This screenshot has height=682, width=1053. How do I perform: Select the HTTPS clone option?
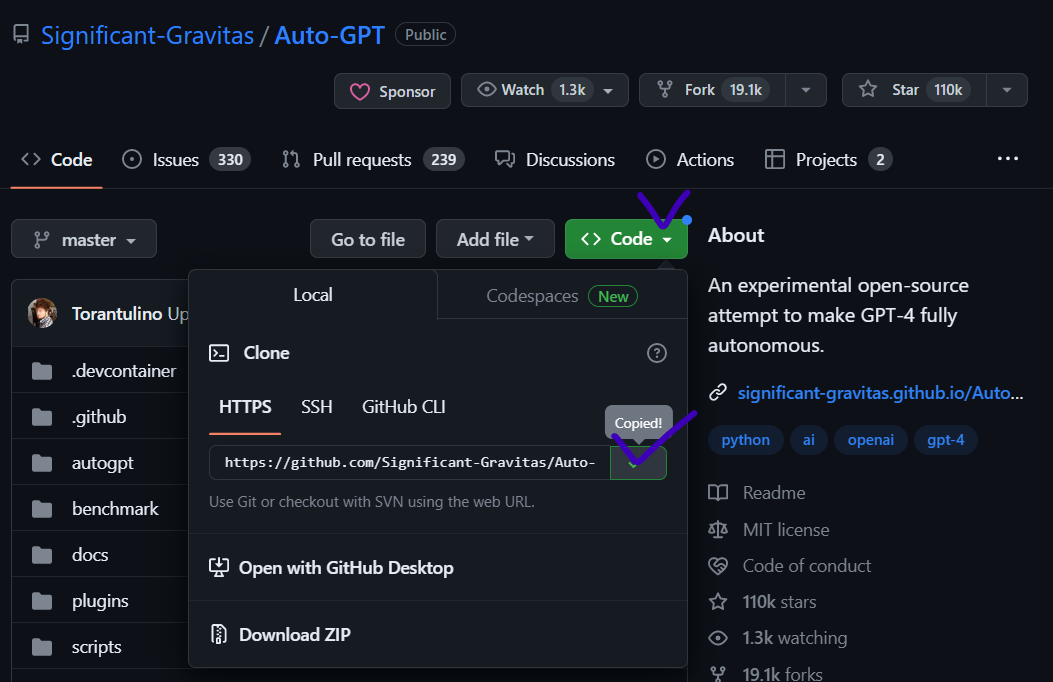coord(245,407)
